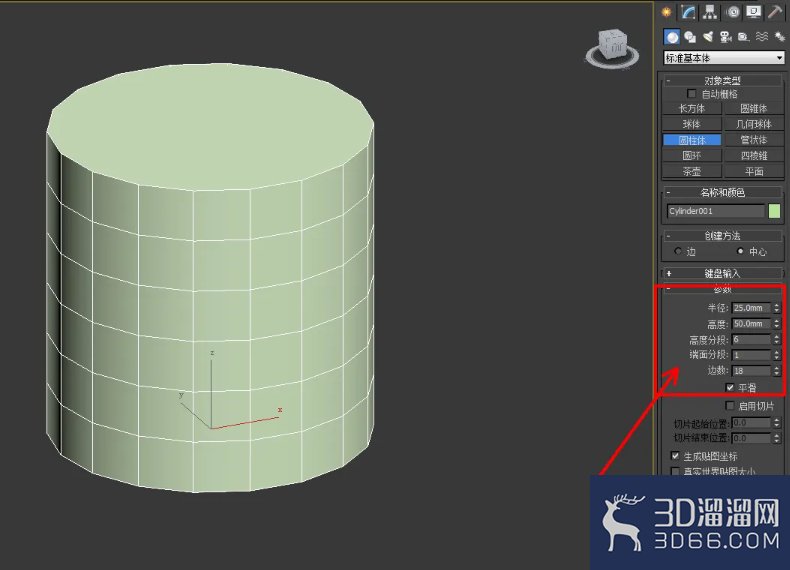Select the 中心 creation method radio
The image size is (790, 570).
(740, 251)
